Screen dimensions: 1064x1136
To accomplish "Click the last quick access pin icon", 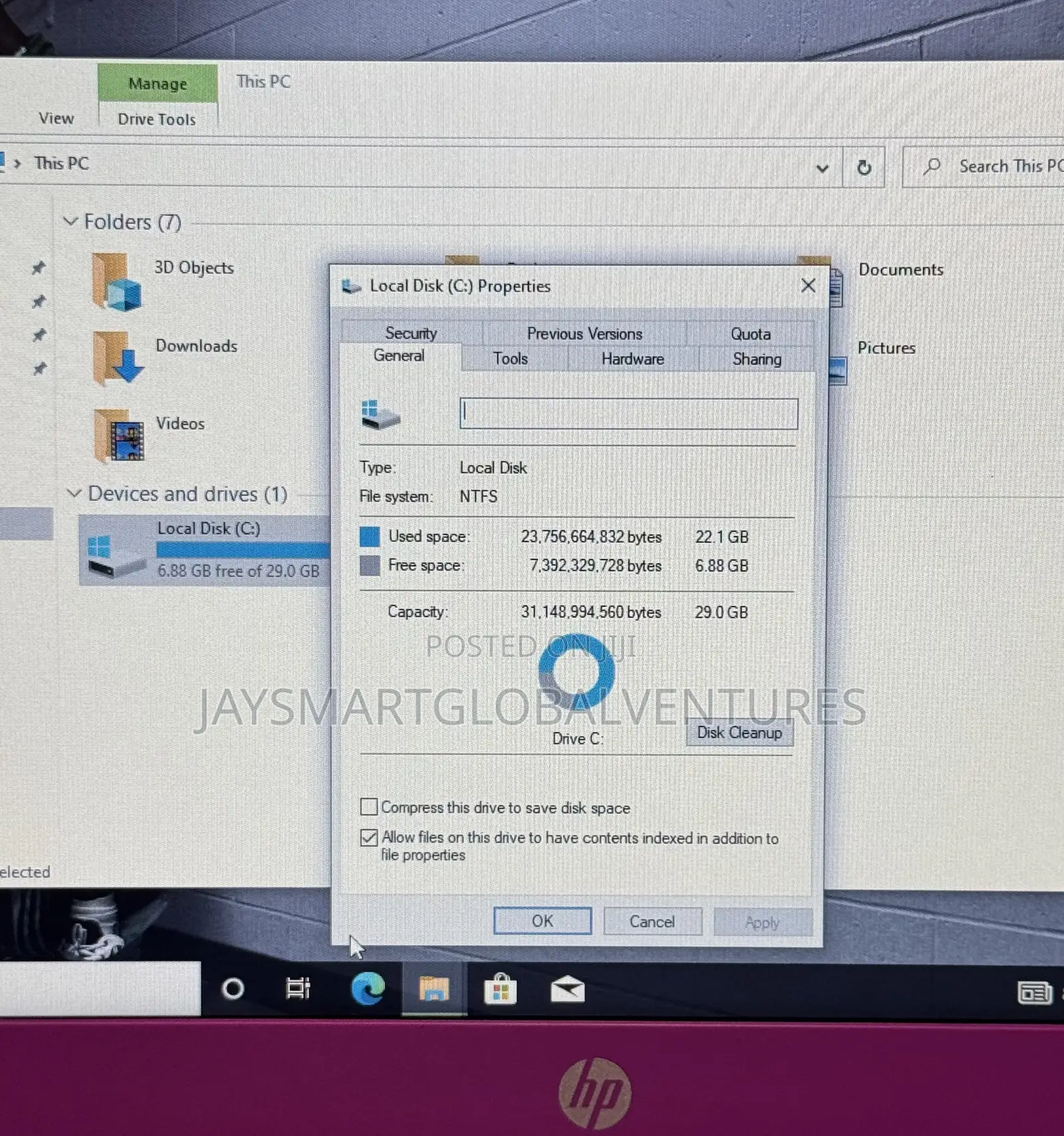I will click(40, 368).
